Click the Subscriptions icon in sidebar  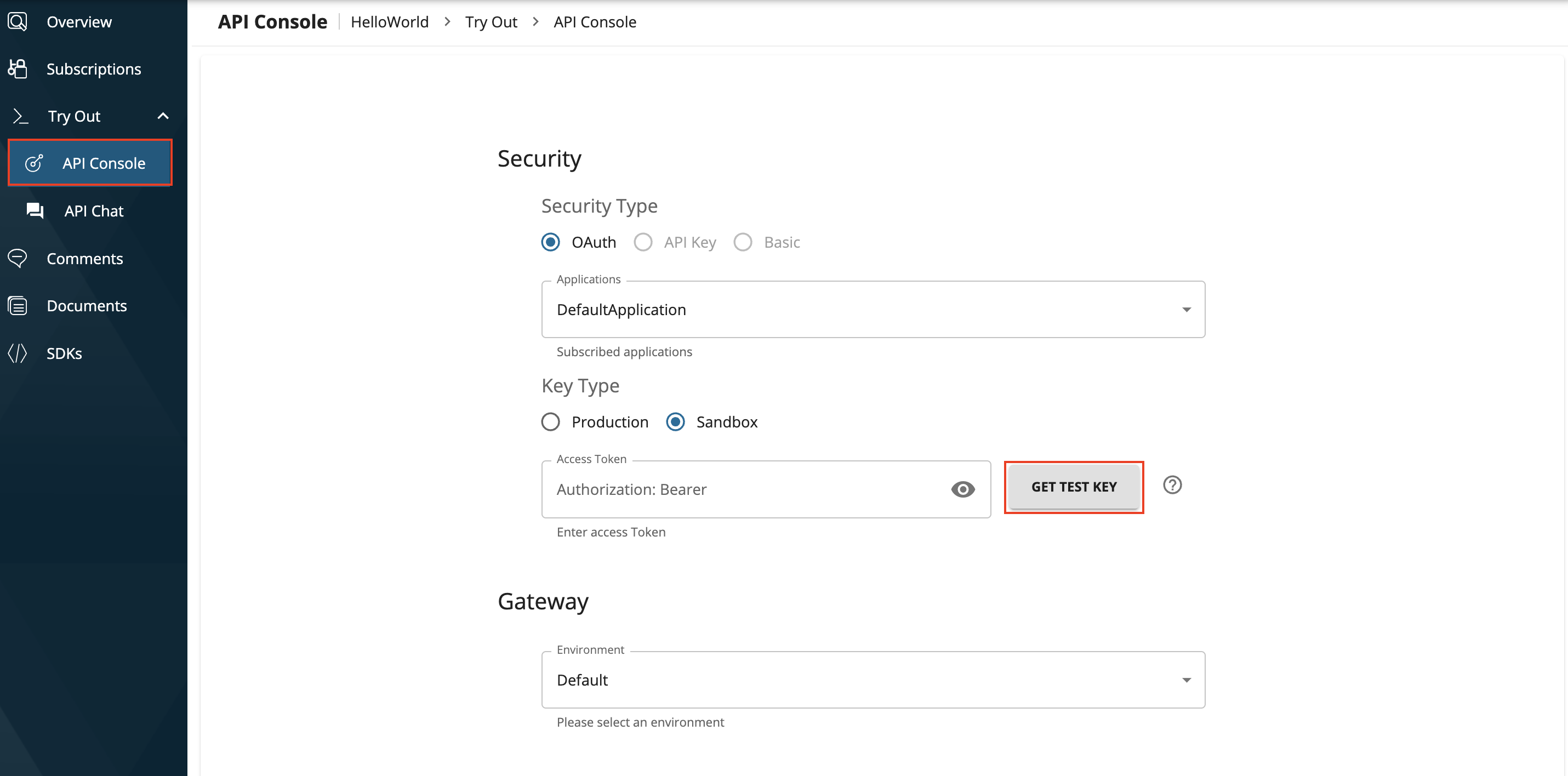[18, 69]
